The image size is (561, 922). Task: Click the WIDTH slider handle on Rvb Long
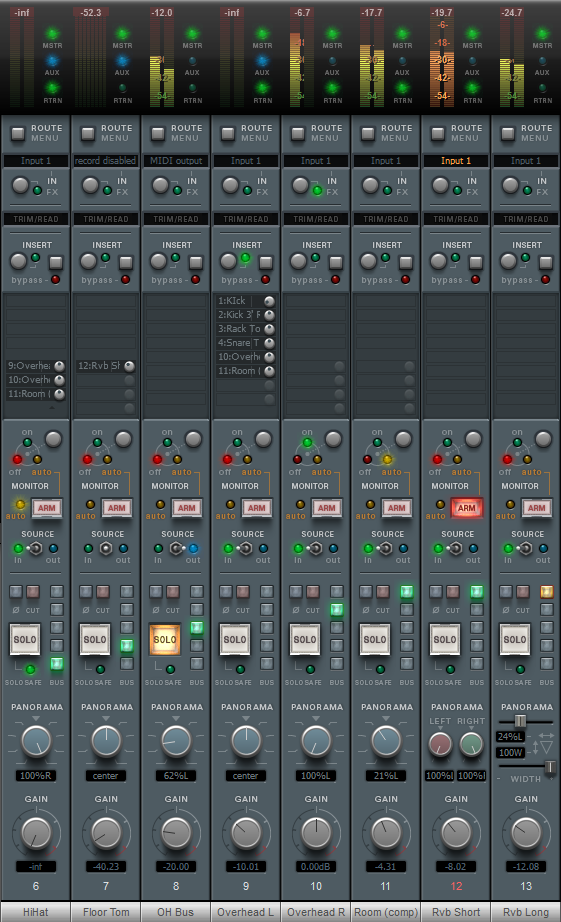coord(550,766)
